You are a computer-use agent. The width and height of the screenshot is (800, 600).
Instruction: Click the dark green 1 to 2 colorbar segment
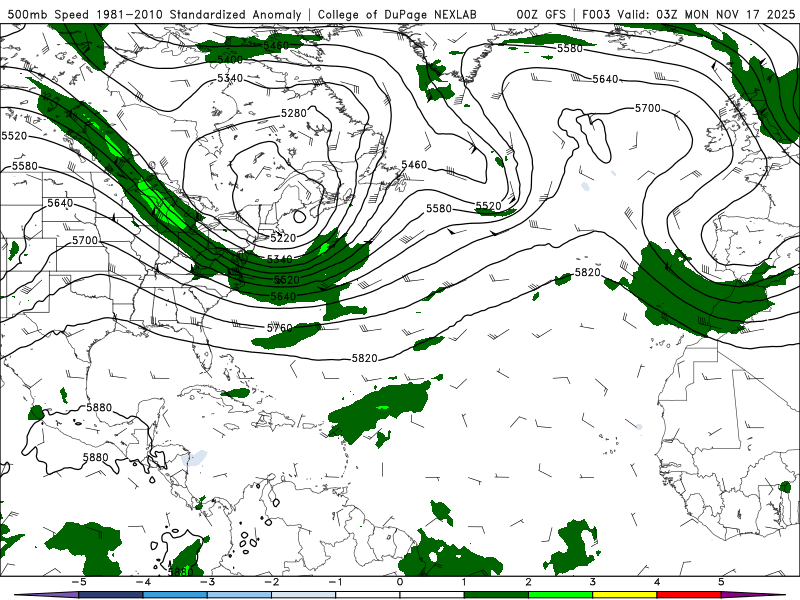496,595
